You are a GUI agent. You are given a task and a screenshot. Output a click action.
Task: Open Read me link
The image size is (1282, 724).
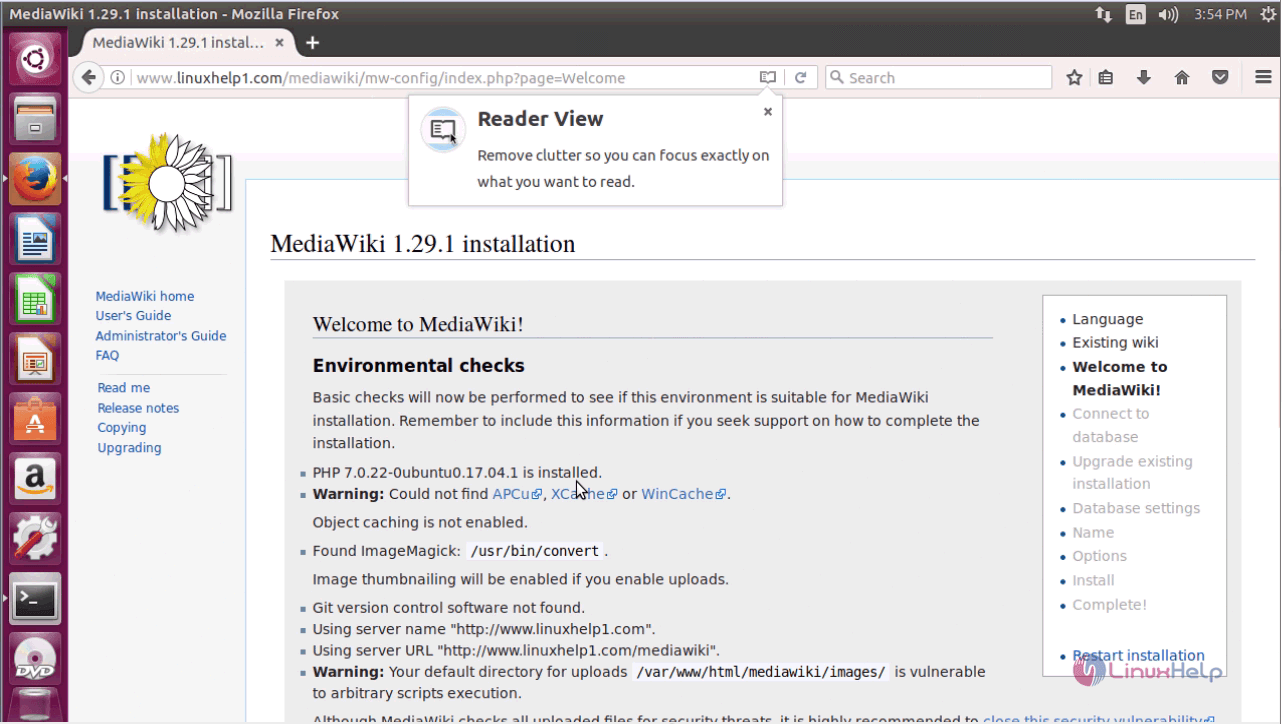124,388
